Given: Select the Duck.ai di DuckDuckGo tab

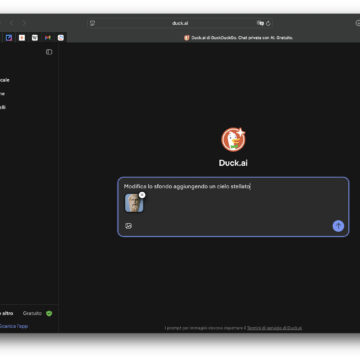Looking at the screenshot, I should tap(239, 38).
